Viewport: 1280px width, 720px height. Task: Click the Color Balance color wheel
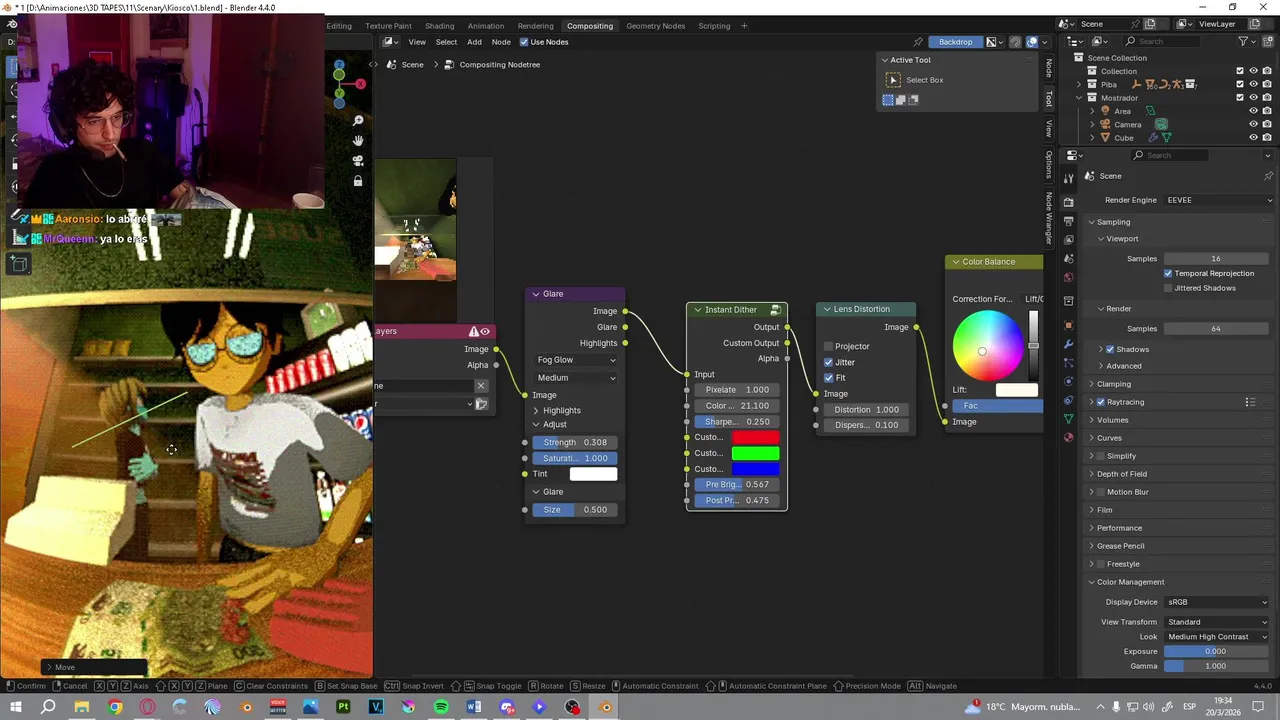[x=987, y=346]
